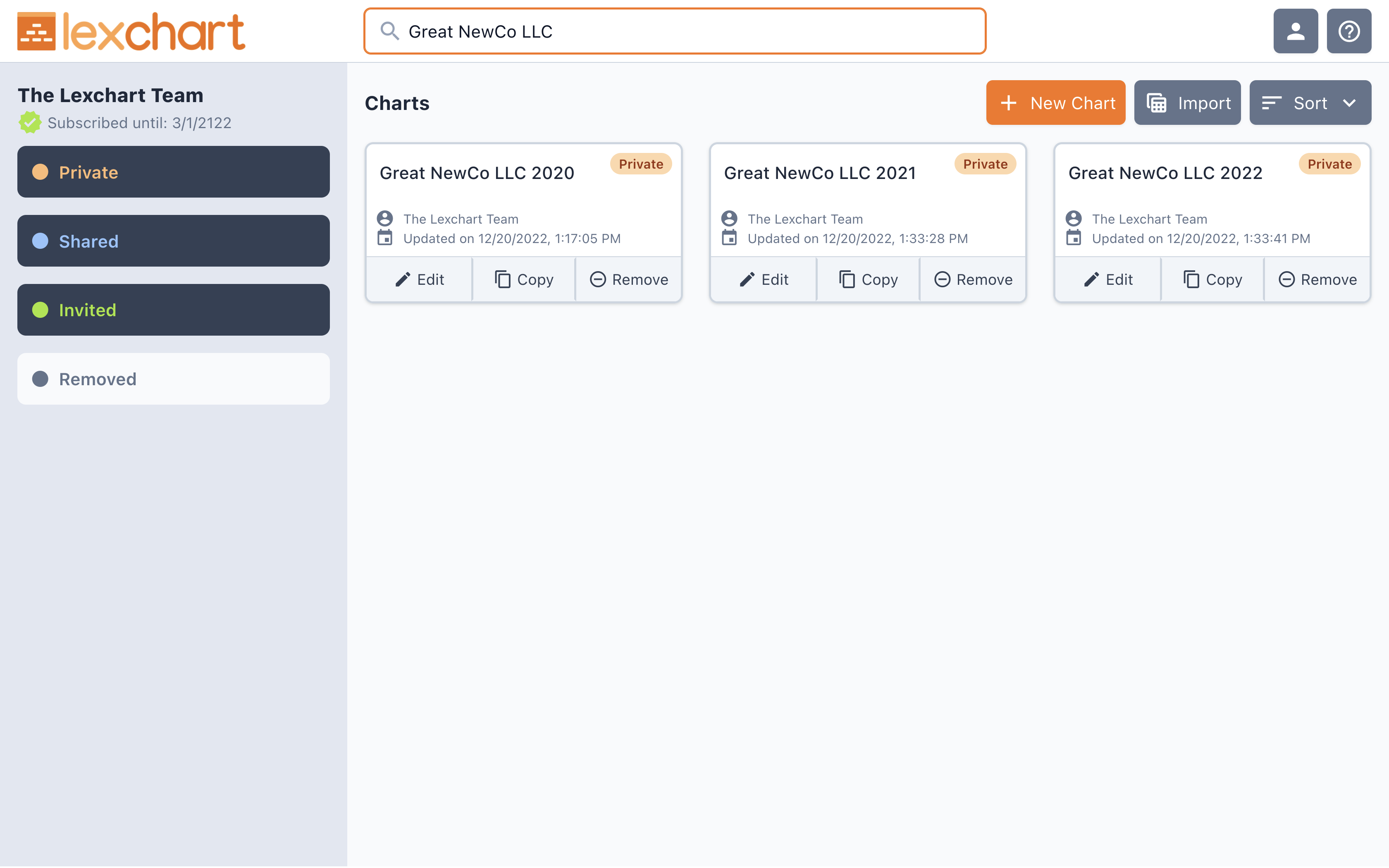
Task: Copy the Great NewCo LLC 2021 chart
Action: (869, 279)
